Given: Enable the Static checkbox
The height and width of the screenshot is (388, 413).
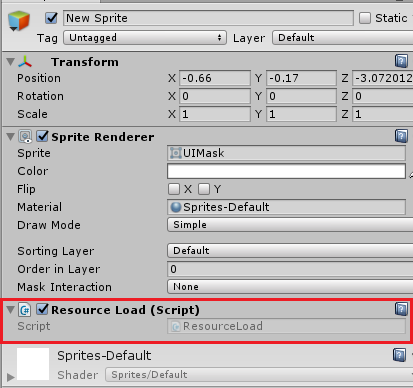Looking at the screenshot, I should point(365,18).
